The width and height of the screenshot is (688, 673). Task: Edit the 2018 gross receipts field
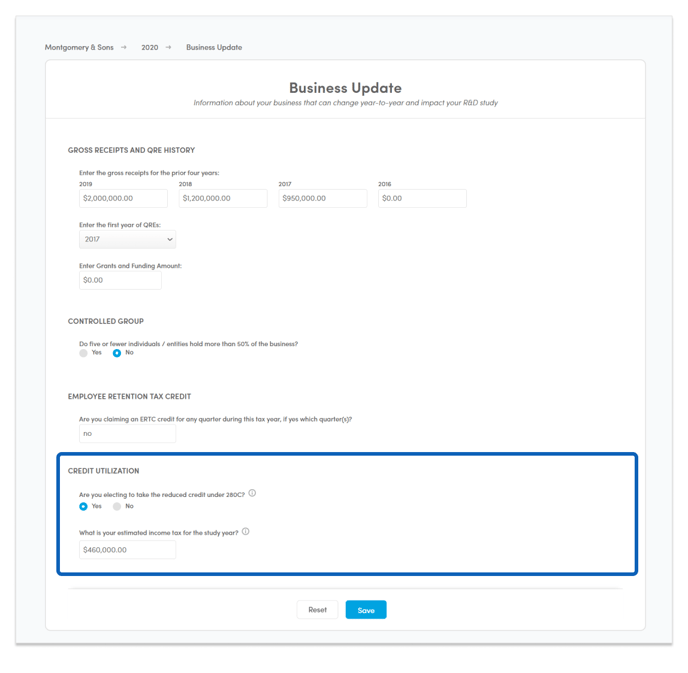(x=223, y=198)
